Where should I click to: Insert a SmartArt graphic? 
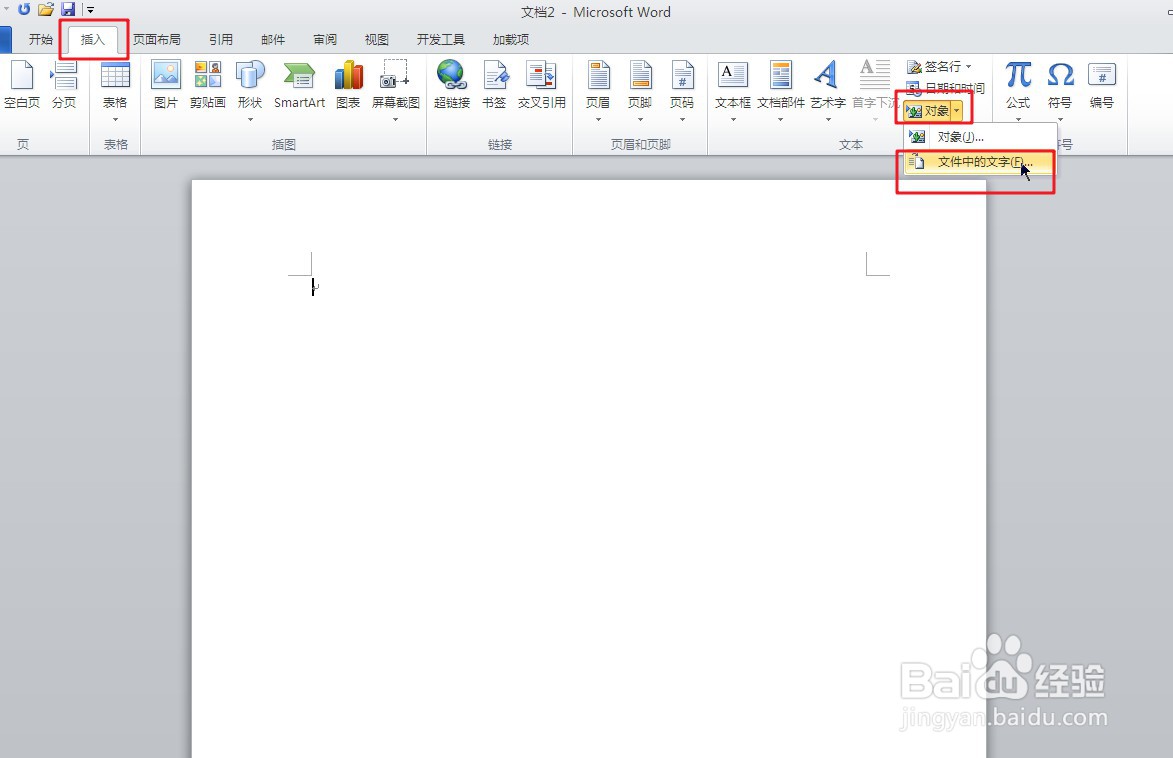(x=299, y=85)
